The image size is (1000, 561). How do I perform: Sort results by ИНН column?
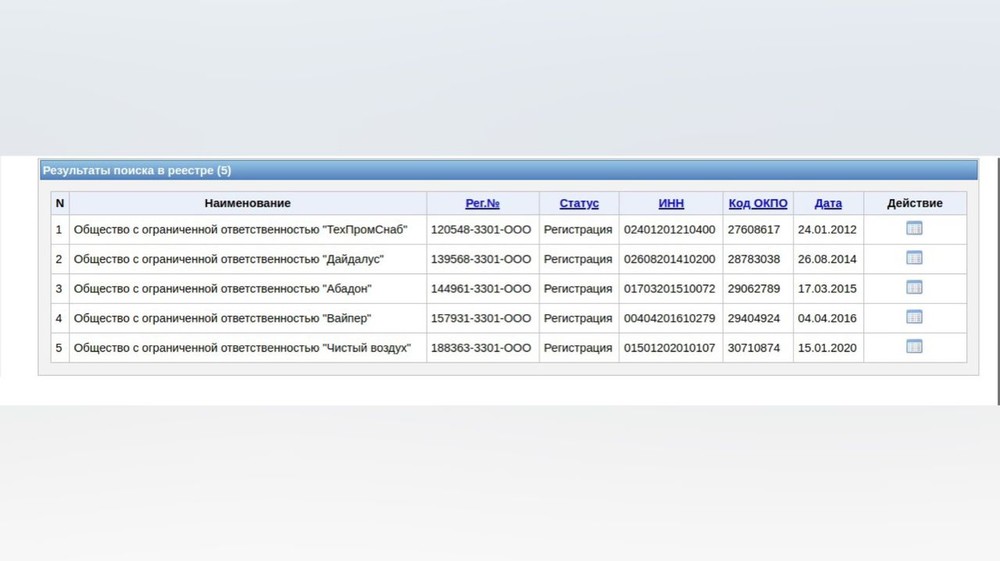[x=671, y=203]
